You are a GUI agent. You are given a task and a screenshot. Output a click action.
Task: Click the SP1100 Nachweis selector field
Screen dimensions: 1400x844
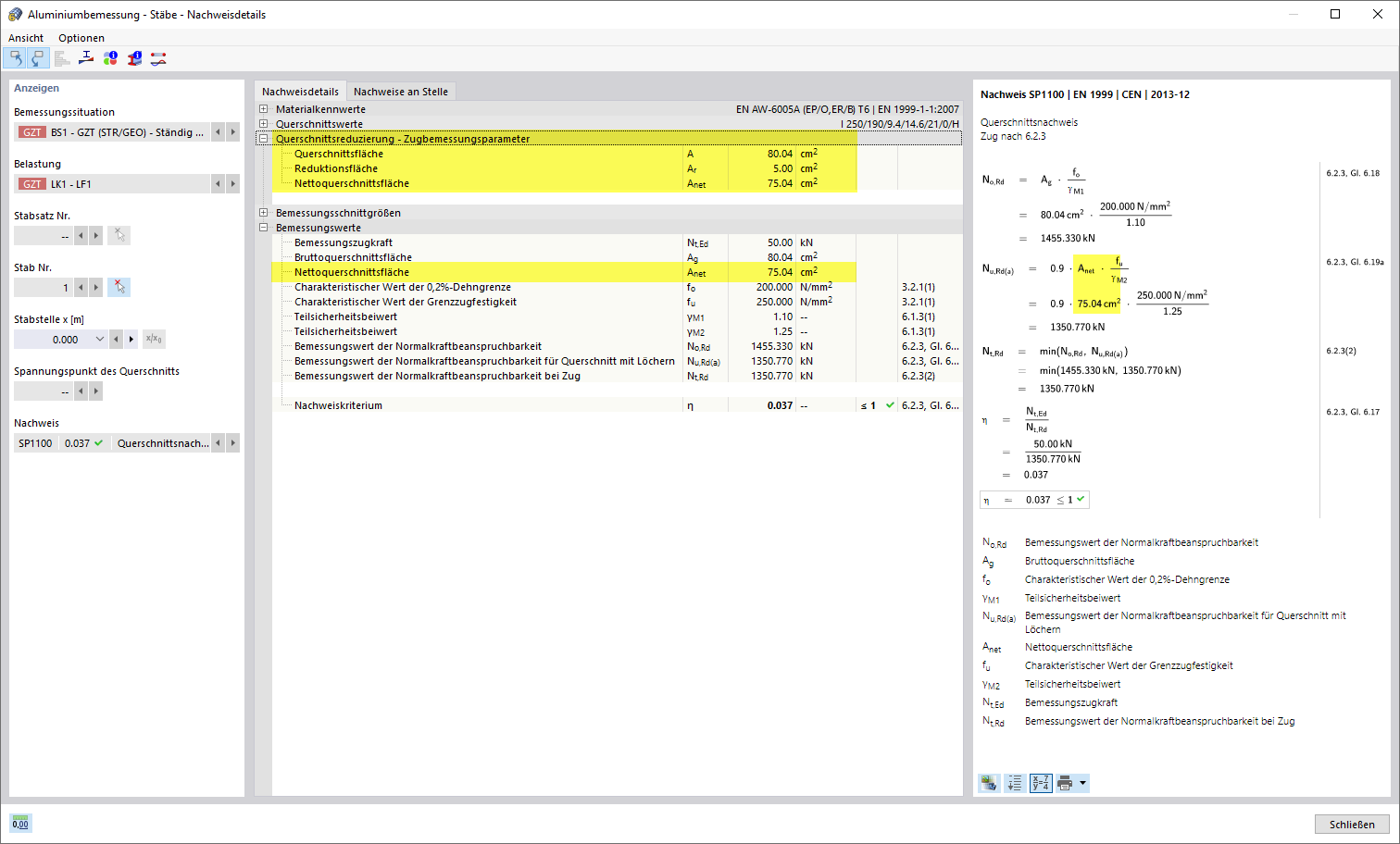tap(112, 443)
